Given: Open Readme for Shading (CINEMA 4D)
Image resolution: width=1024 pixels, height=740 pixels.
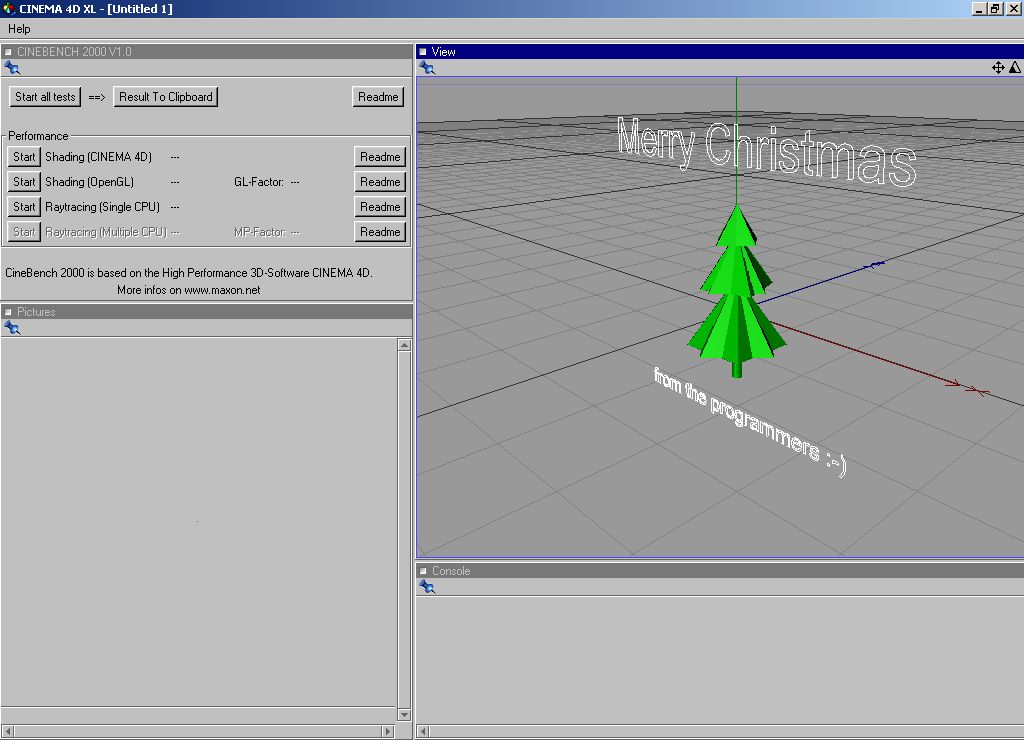Looking at the screenshot, I should [380, 157].
